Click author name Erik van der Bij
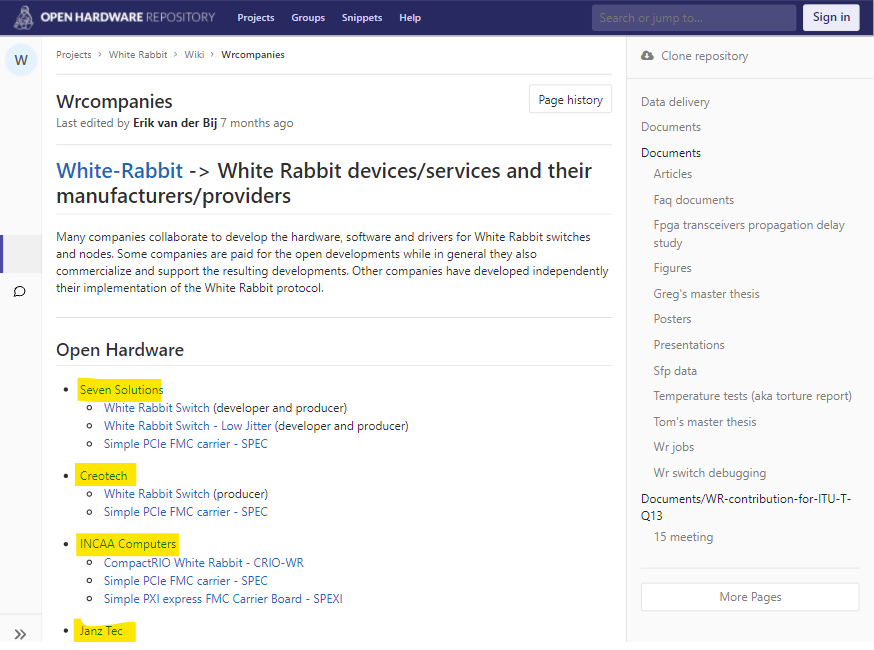874x650 pixels. pos(175,123)
